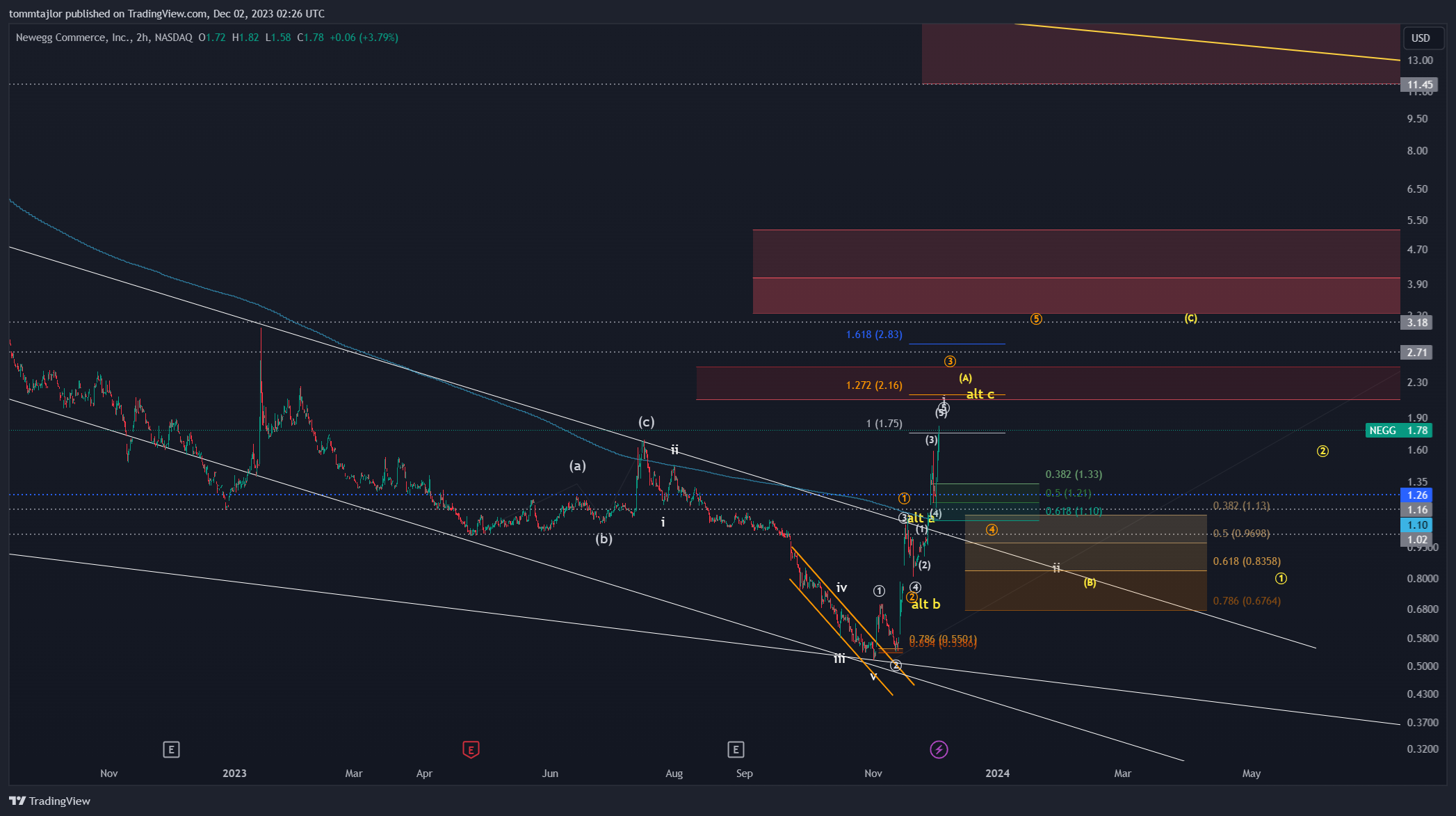Click the white (a) wave label
This screenshot has height=816, width=1456.
coord(578,466)
